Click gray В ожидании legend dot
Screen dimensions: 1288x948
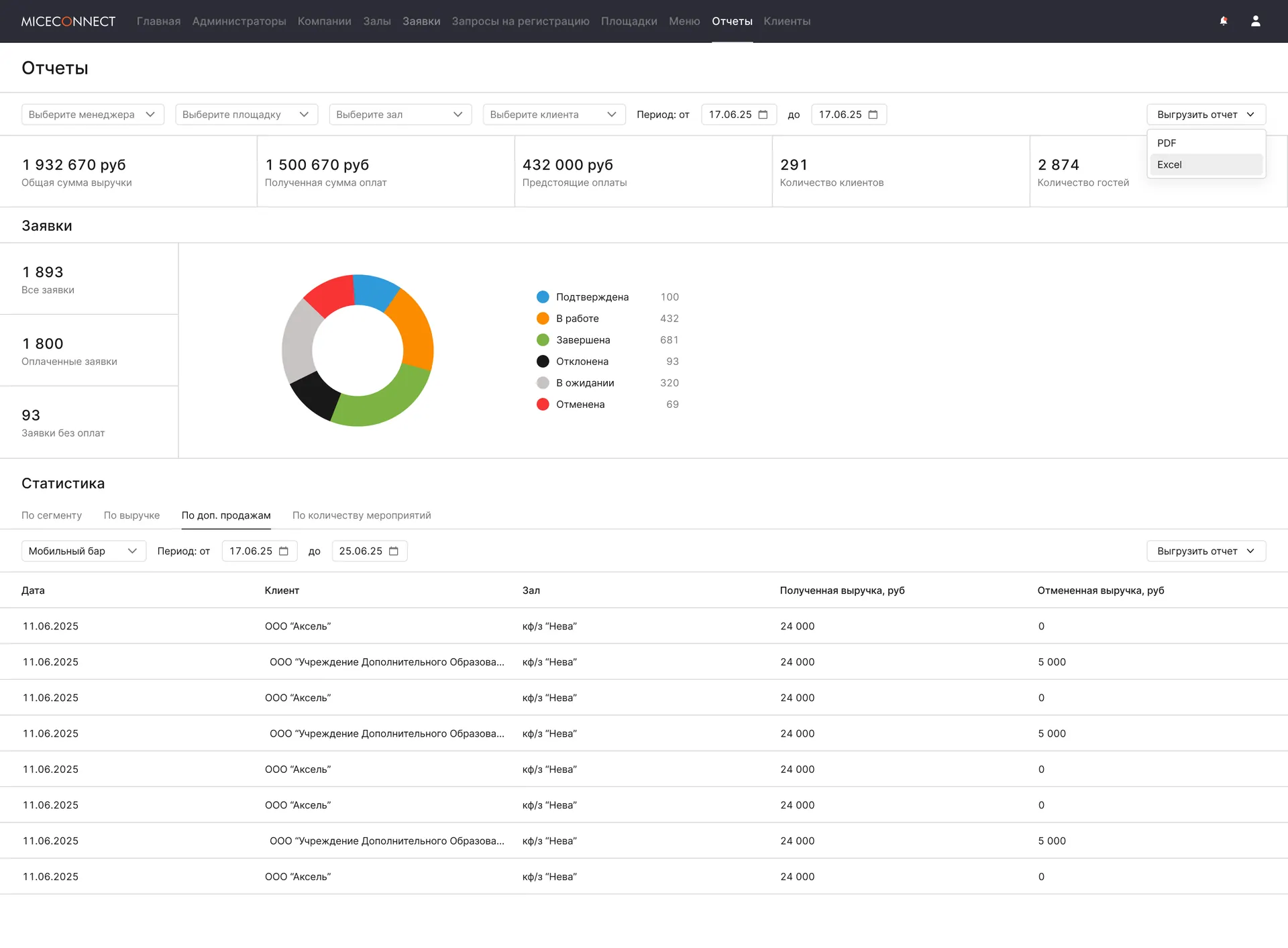543,383
